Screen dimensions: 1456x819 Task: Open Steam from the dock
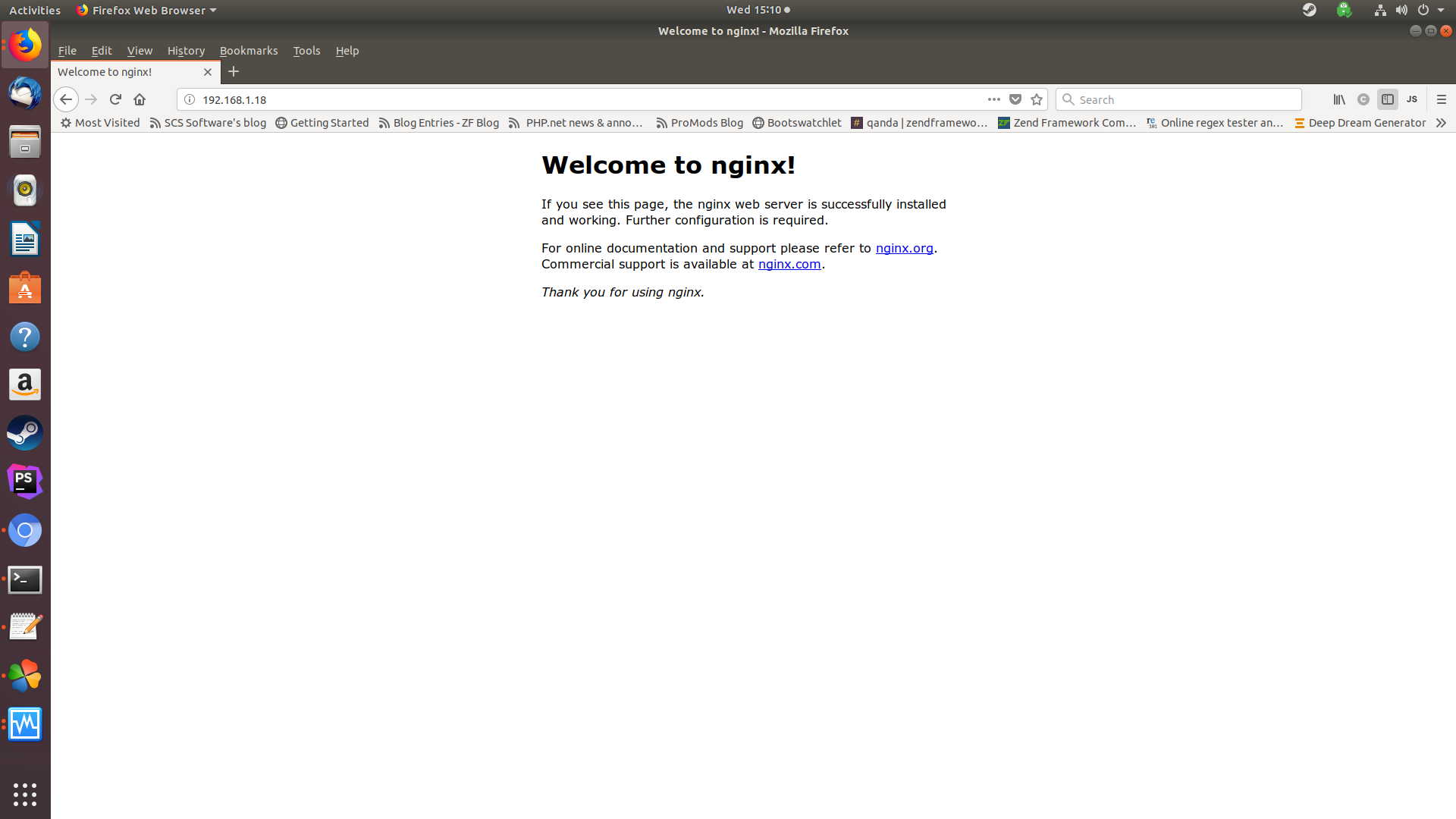[25, 433]
